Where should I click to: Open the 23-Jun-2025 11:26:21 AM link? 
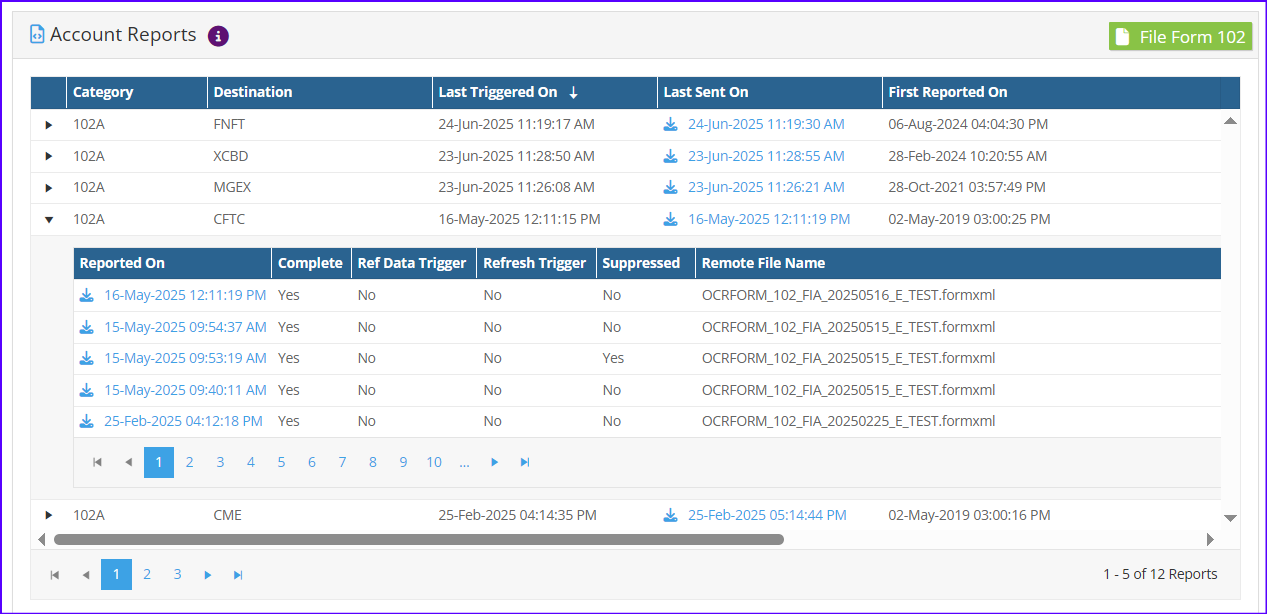pos(766,188)
